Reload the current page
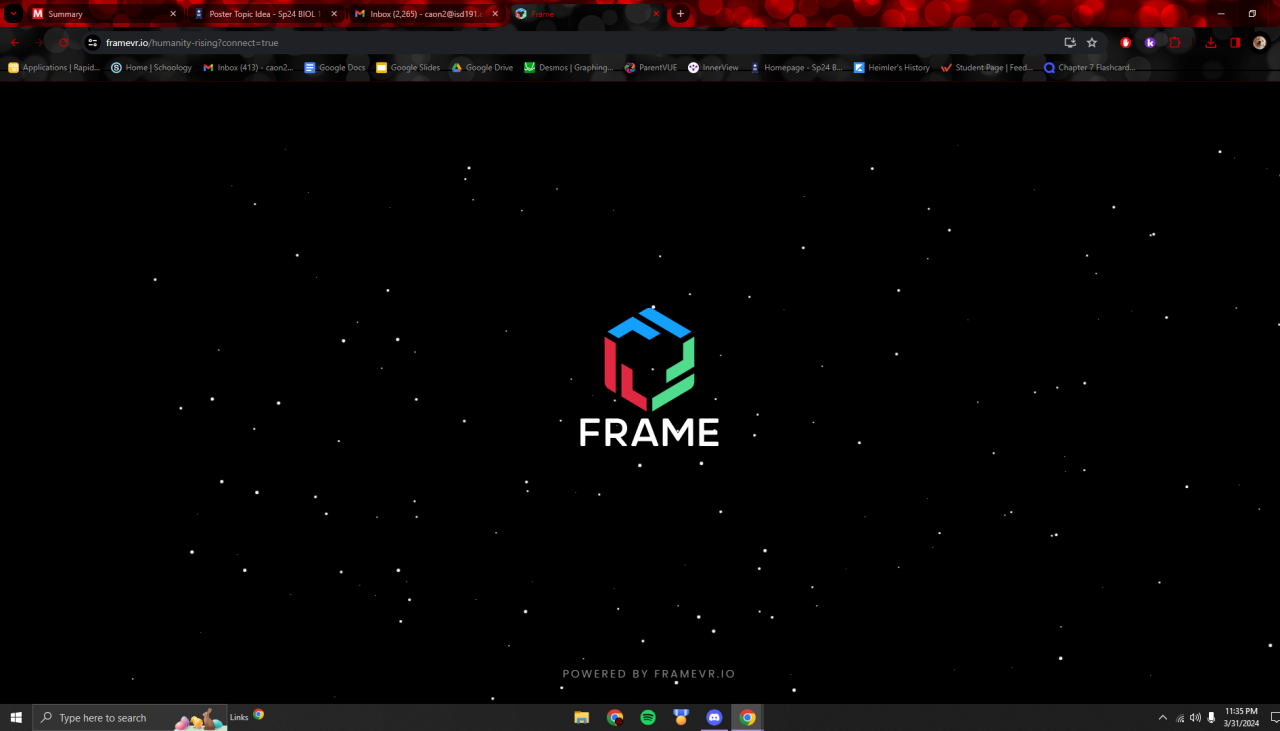1280x731 pixels. tap(64, 43)
